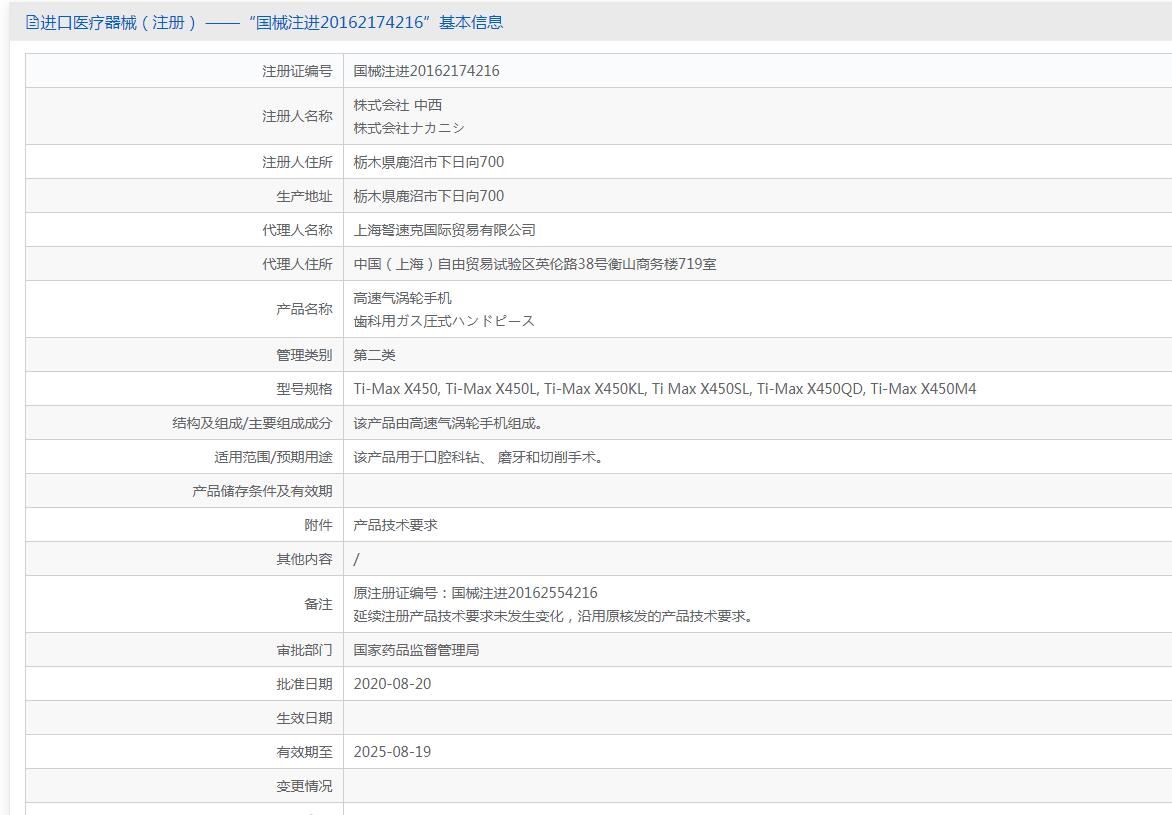Click the 生产地址 address value
This screenshot has width=1172, height=815.
428,196
